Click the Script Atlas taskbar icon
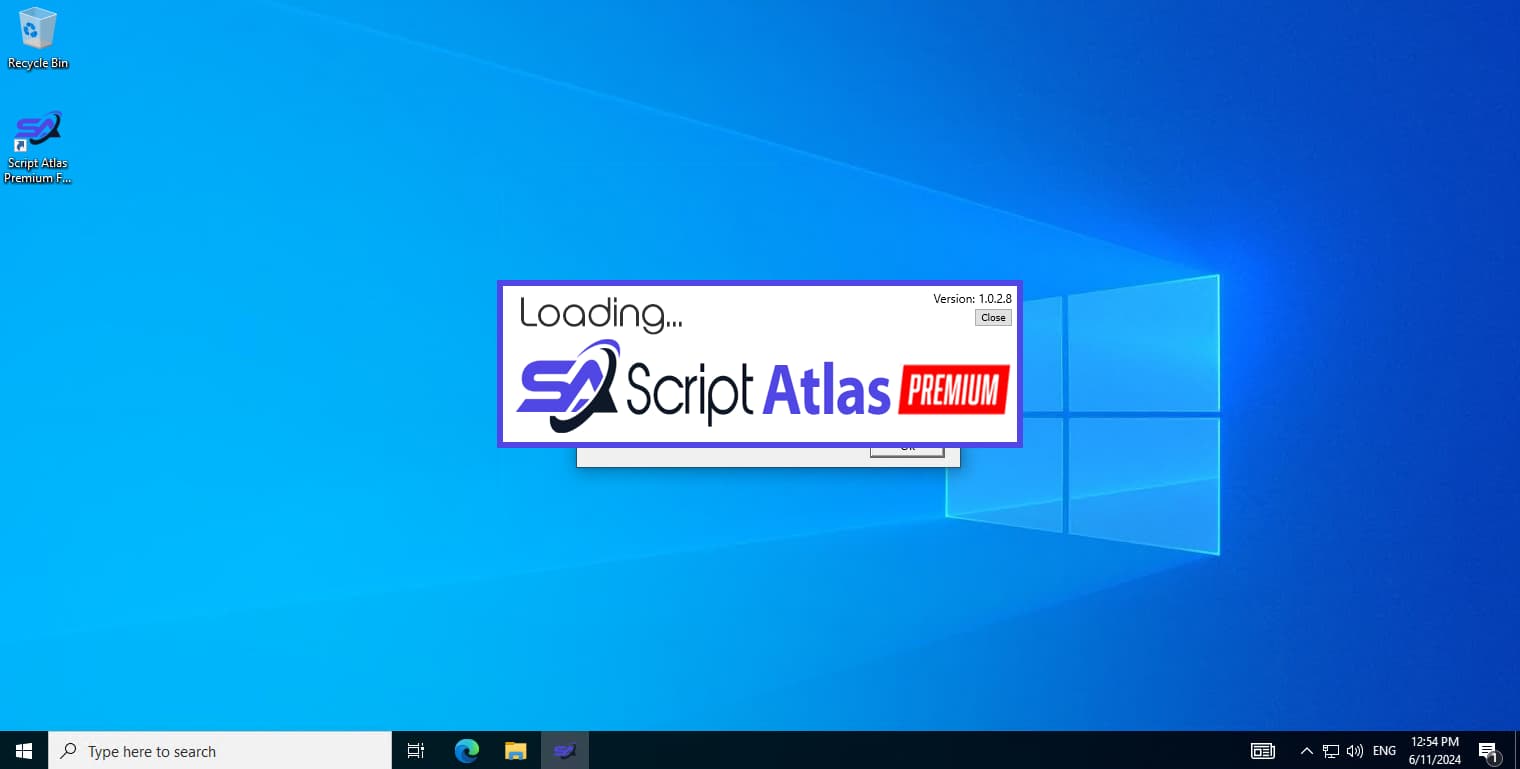Image resolution: width=1520 pixels, height=769 pixels. point(565,750)
